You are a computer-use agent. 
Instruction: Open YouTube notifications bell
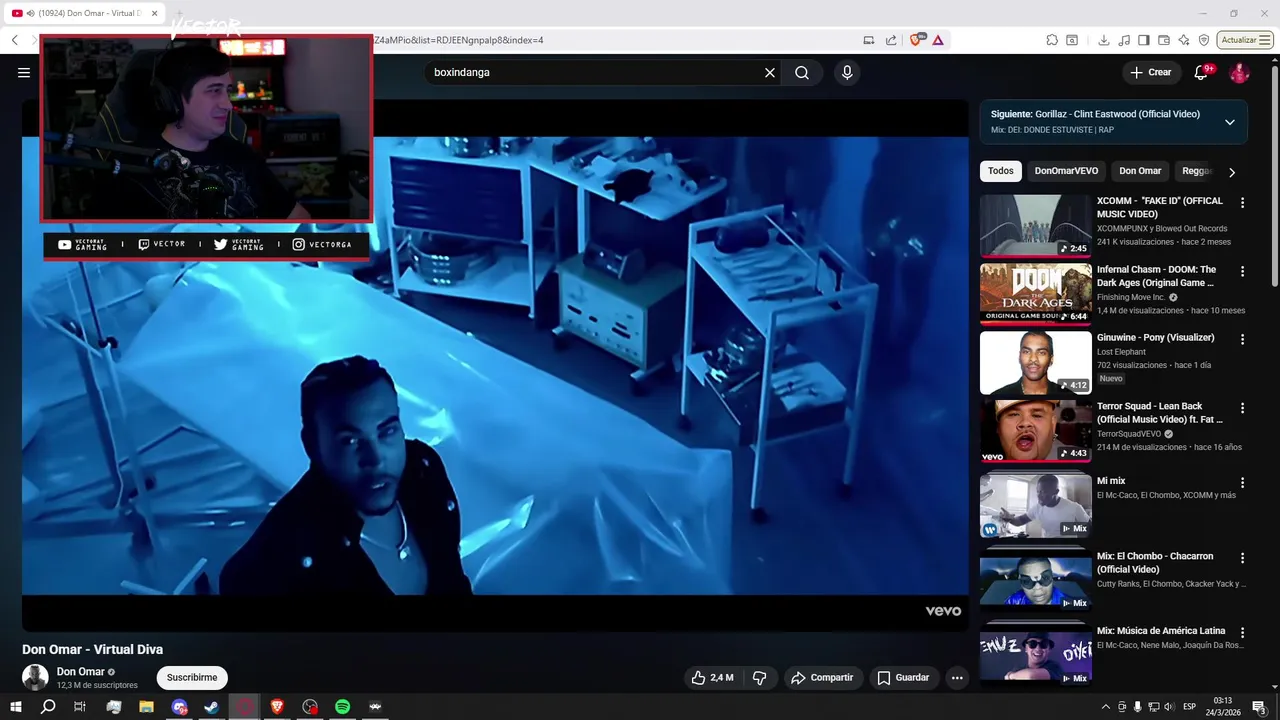click(1202, 72)
